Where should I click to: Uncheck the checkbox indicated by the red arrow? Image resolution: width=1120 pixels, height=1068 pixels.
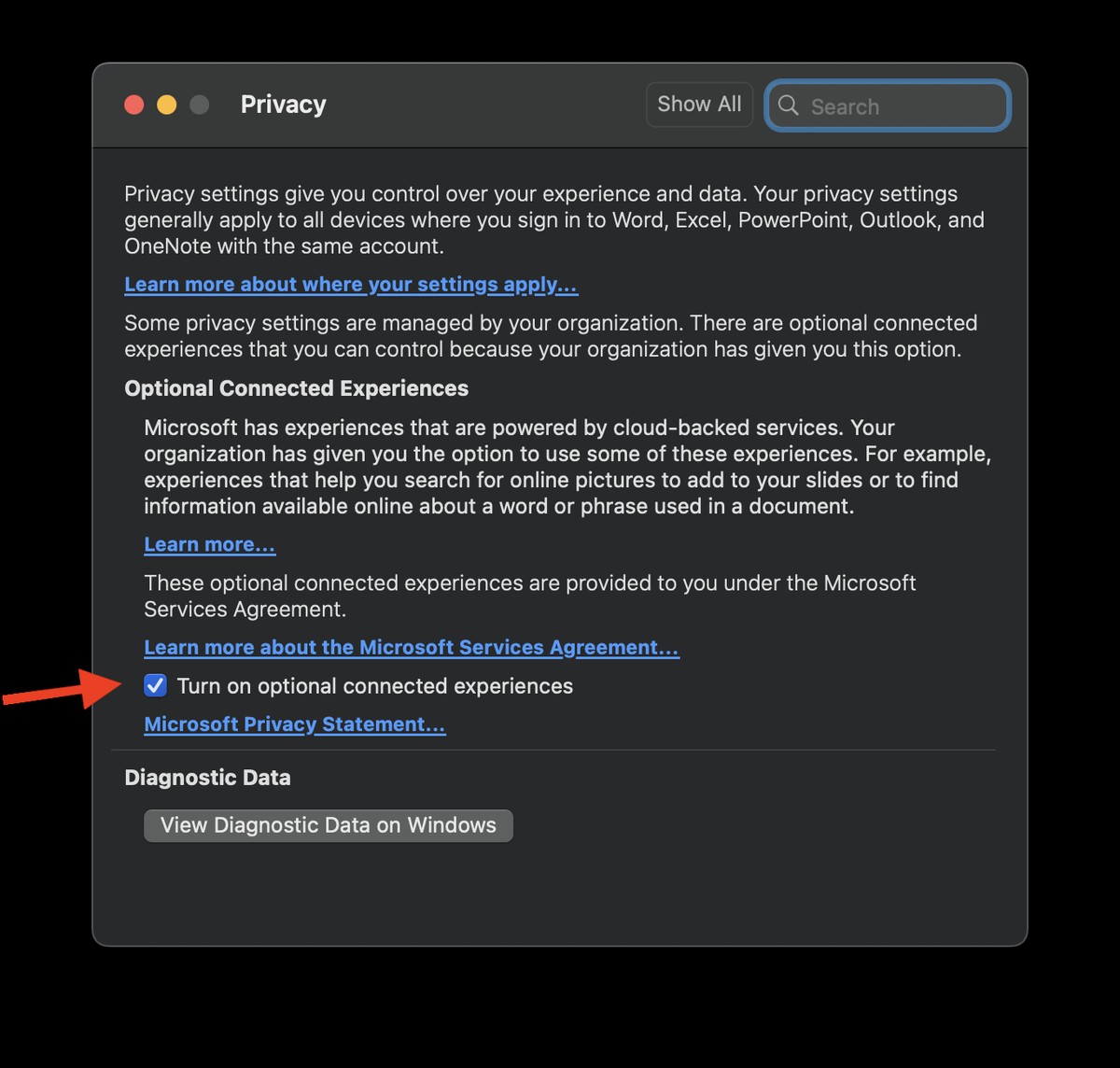pos(154,685)
